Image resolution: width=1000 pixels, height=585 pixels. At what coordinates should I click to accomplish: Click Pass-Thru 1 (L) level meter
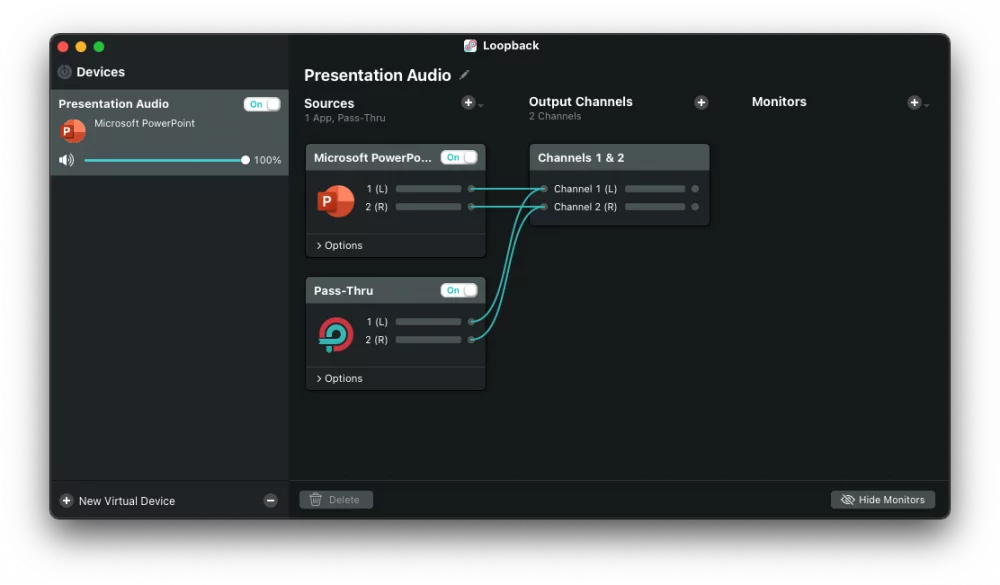428,322
